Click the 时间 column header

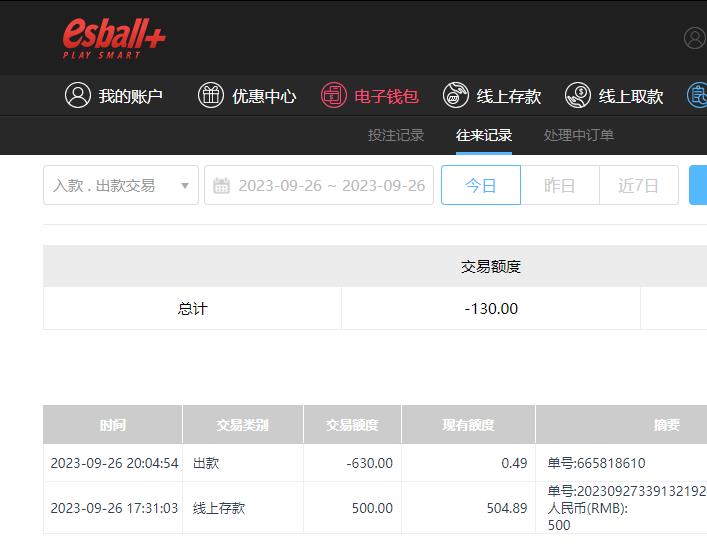(113, 425)
